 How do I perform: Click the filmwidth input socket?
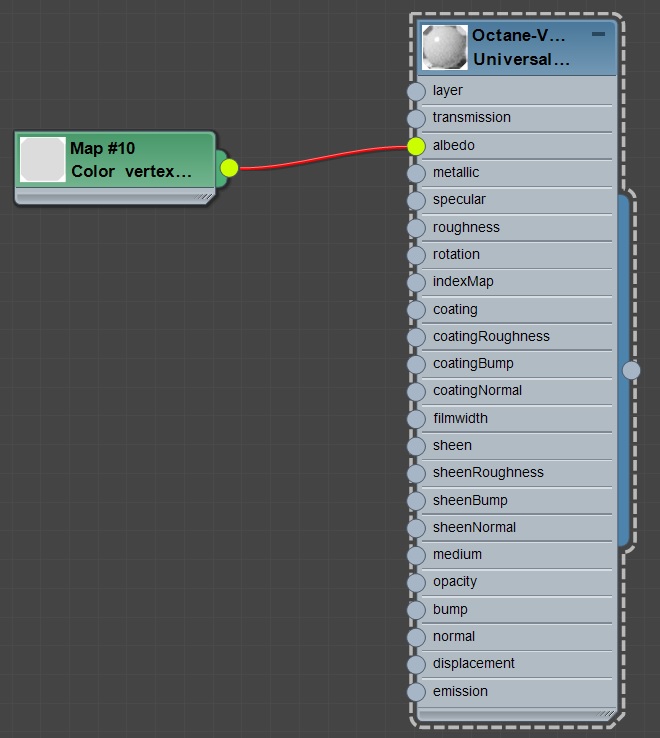point(416,419)
